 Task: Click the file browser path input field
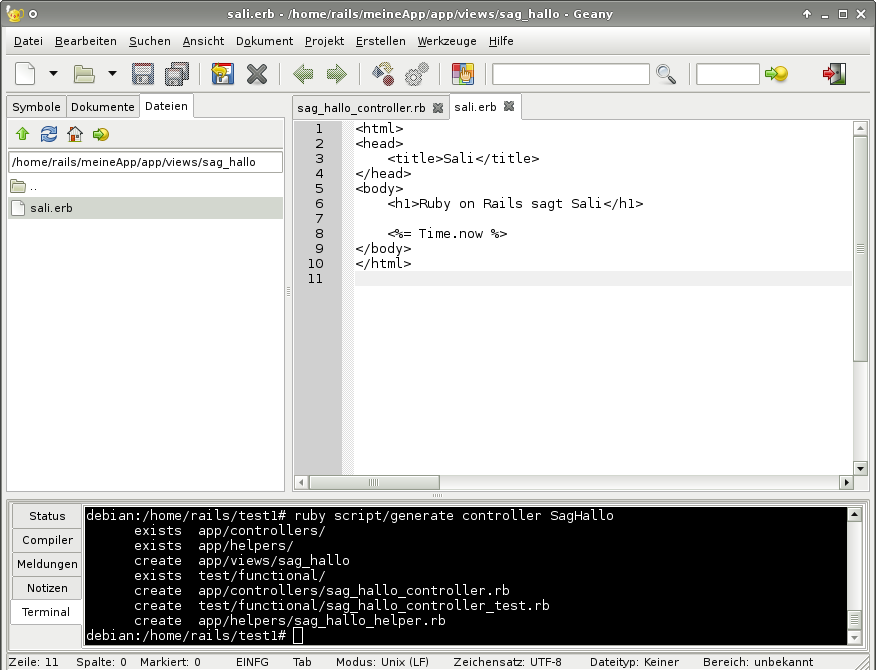(x=145, y=162)
